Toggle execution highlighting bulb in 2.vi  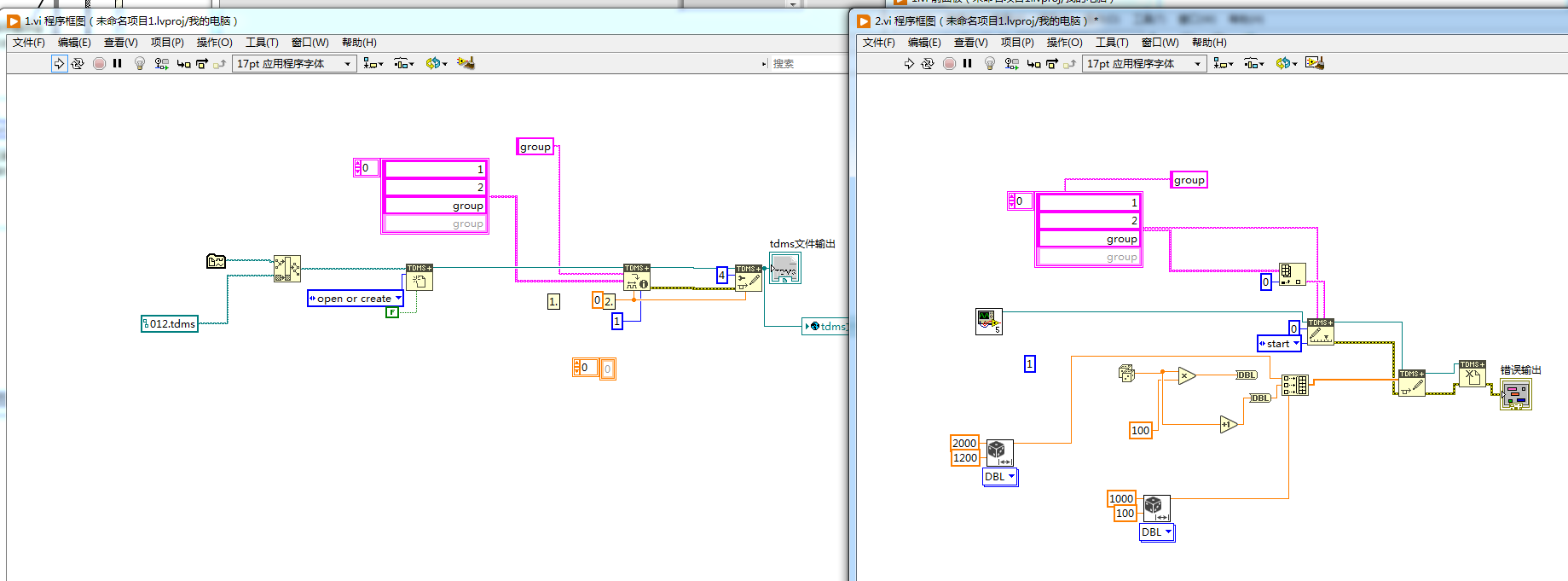click(x=990, y=63)
